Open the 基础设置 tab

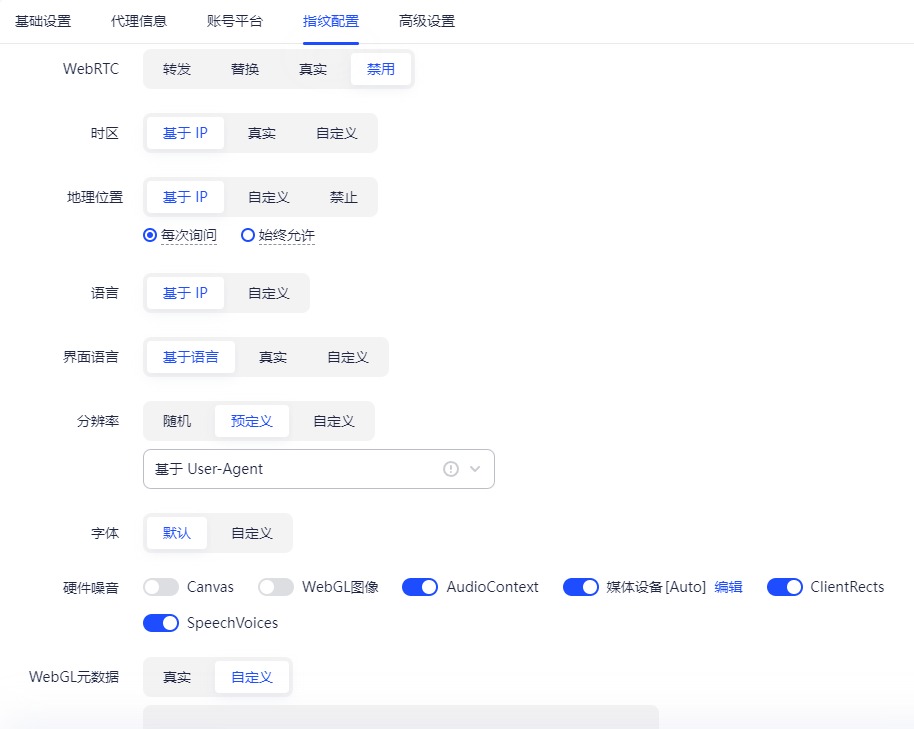[43, 21]
